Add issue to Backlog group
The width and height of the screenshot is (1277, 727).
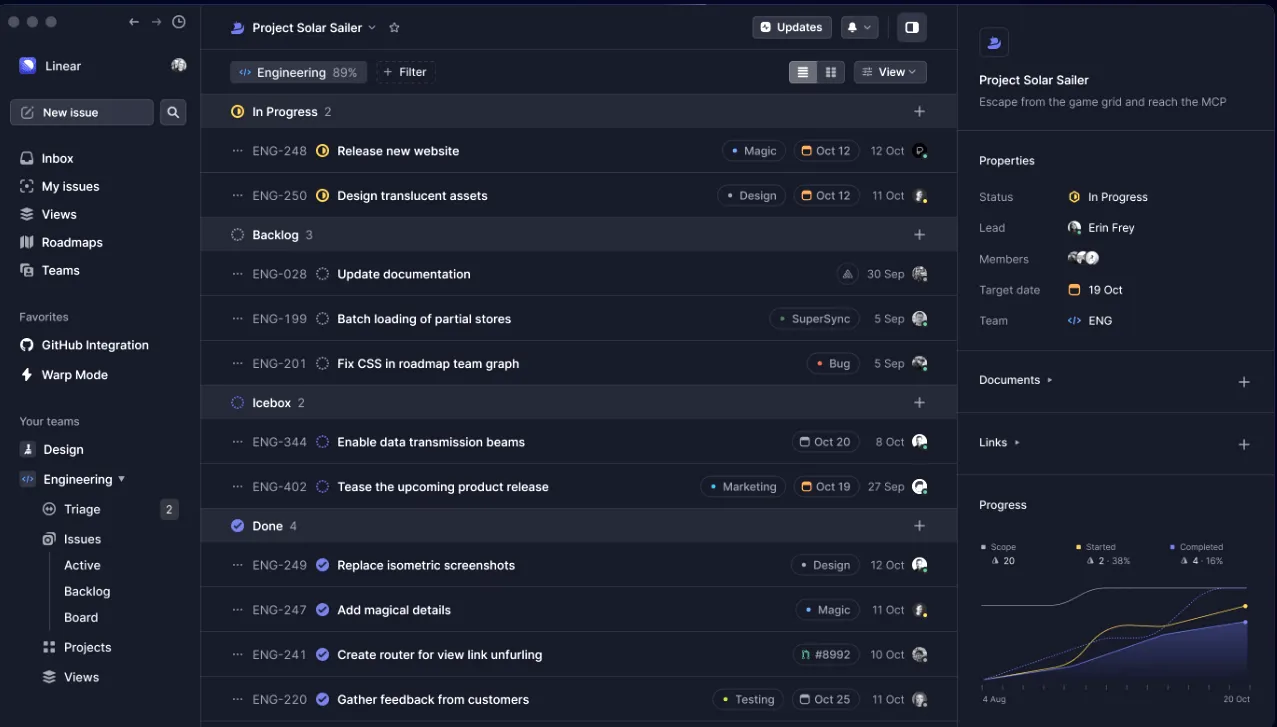[x=919, y=234]
